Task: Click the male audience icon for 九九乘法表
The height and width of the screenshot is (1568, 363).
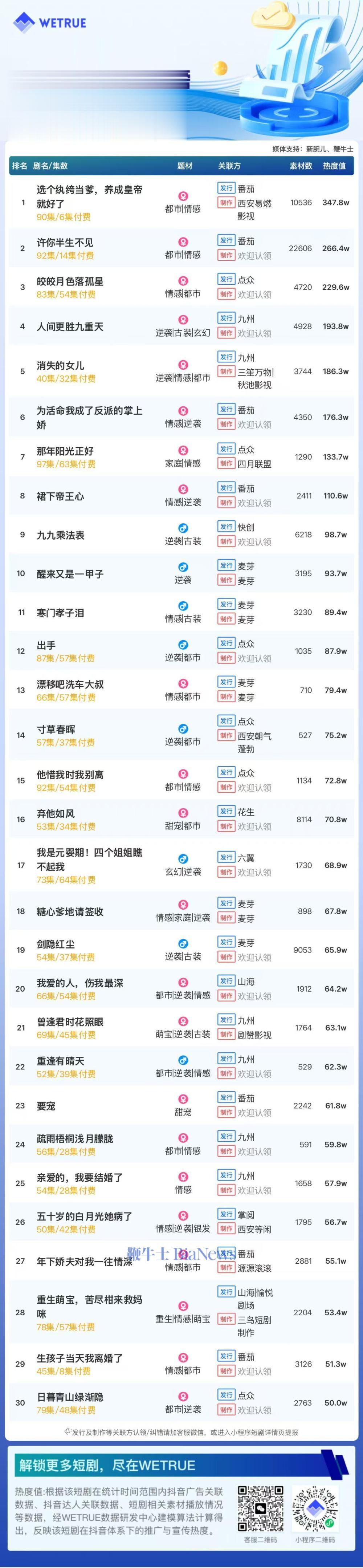Action: pos(183,528)
